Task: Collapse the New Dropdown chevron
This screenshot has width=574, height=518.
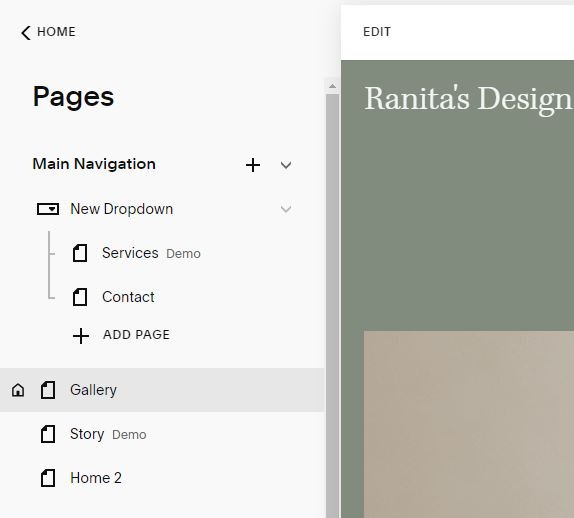Action: [x=286, y=209]
